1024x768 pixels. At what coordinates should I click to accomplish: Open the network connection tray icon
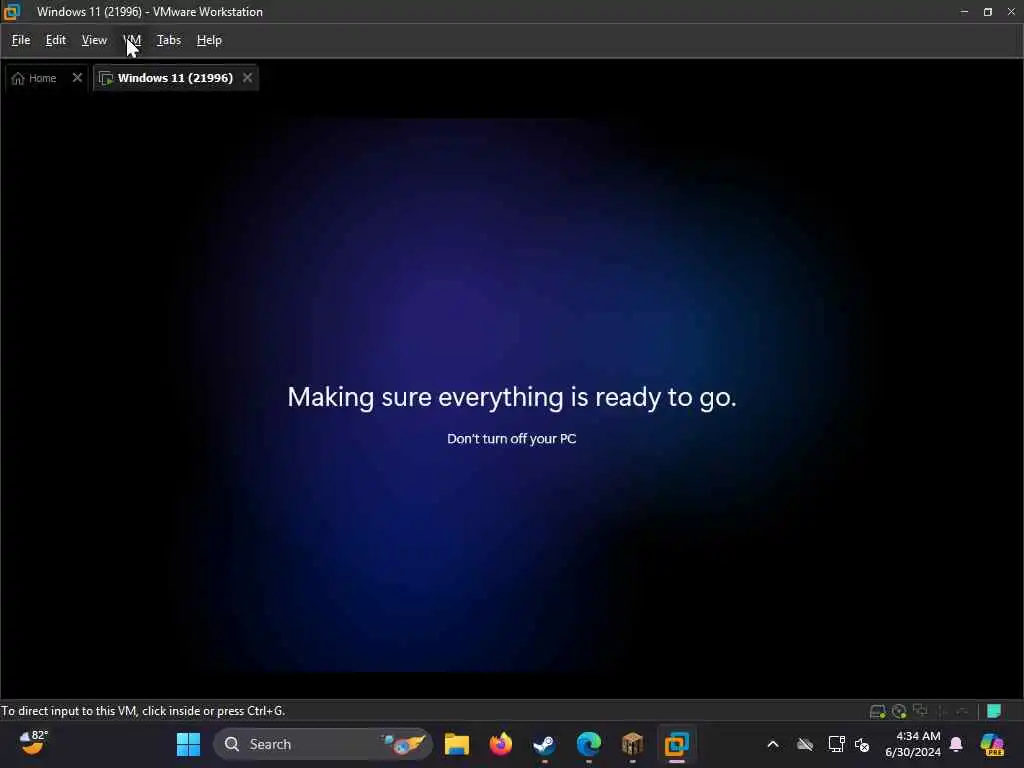[x=837, y=744]
